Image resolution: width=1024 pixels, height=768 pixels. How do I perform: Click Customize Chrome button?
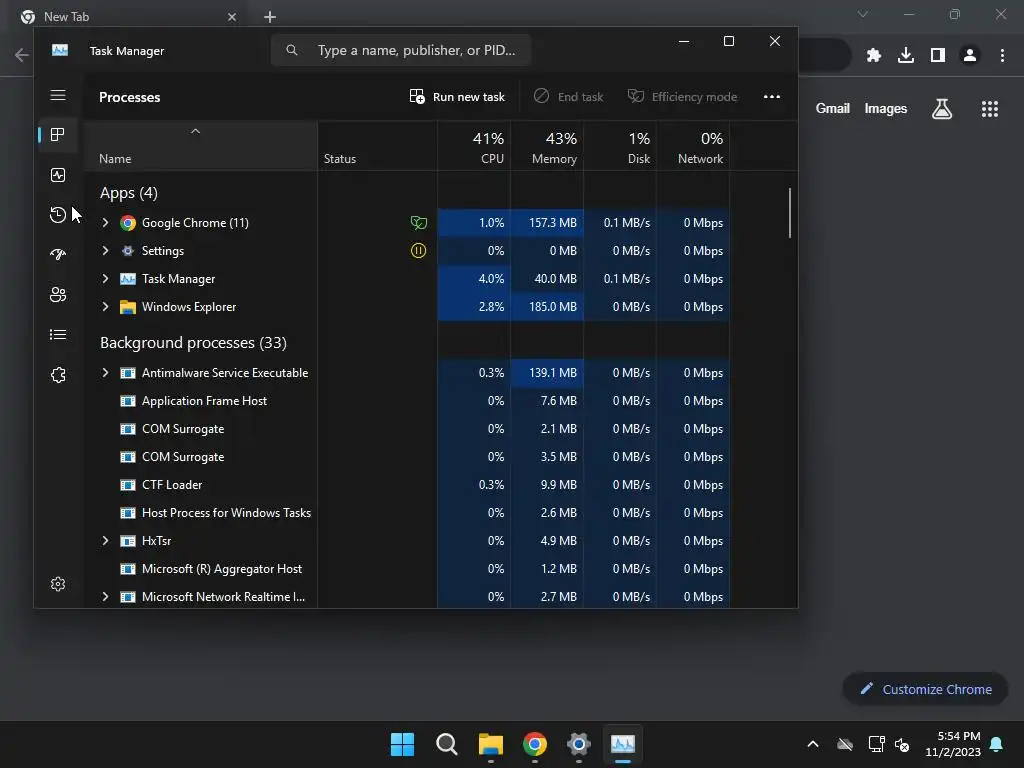(x=925, y=689)
